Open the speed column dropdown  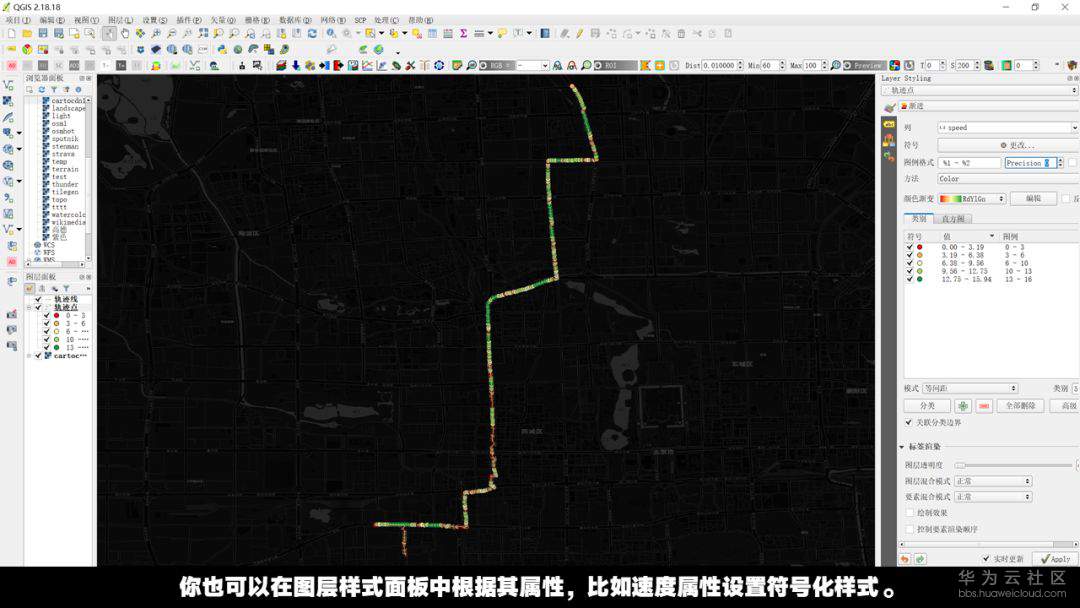(x=1008, y=127)
